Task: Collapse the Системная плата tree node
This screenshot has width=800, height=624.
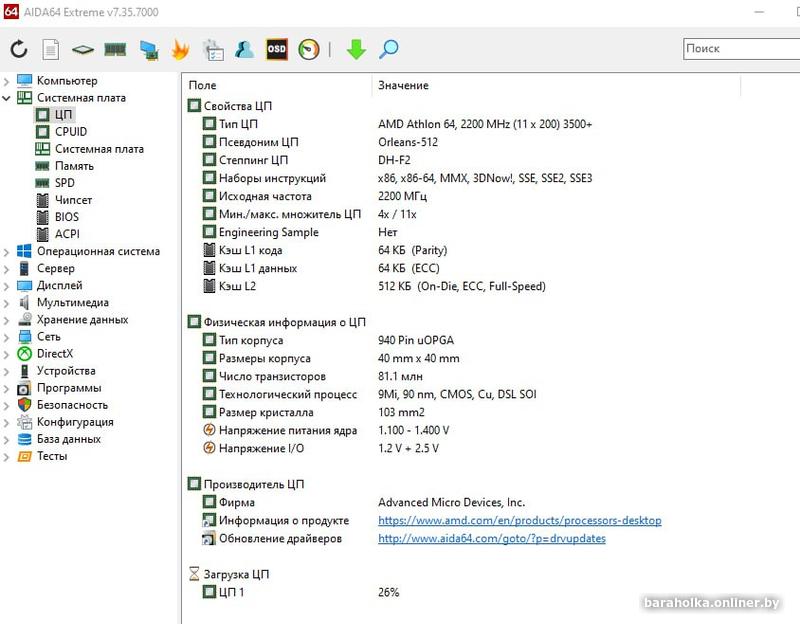Action: (7, 98)
